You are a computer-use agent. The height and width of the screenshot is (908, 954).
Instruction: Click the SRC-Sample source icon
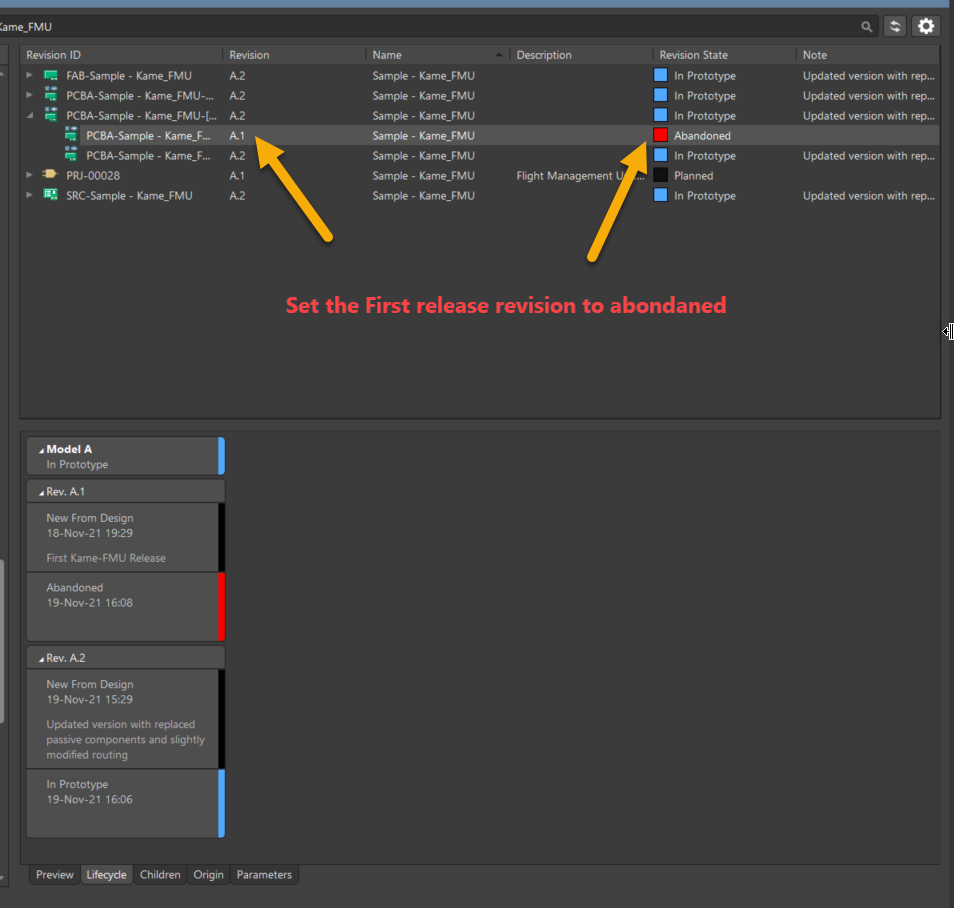(50, 195)
